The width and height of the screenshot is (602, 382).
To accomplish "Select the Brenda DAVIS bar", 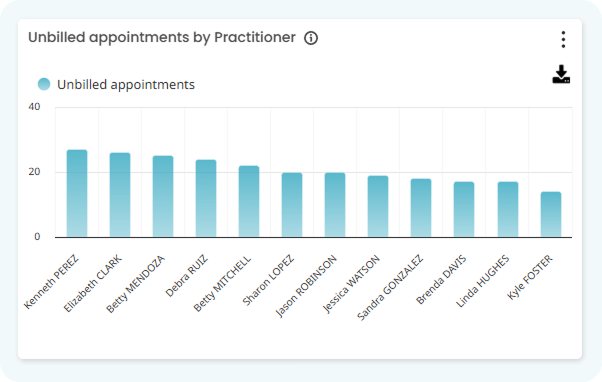I will (x=464, y=209).
